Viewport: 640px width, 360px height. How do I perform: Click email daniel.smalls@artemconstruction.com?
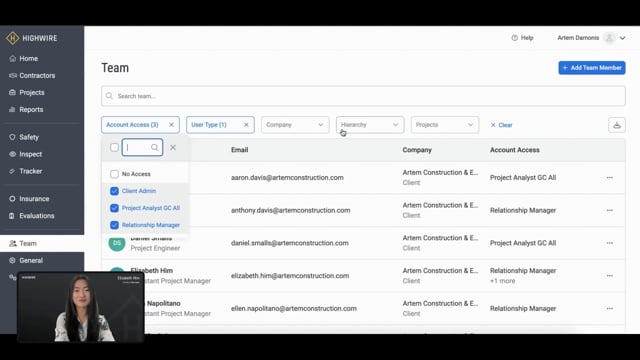tap(290, 243)
